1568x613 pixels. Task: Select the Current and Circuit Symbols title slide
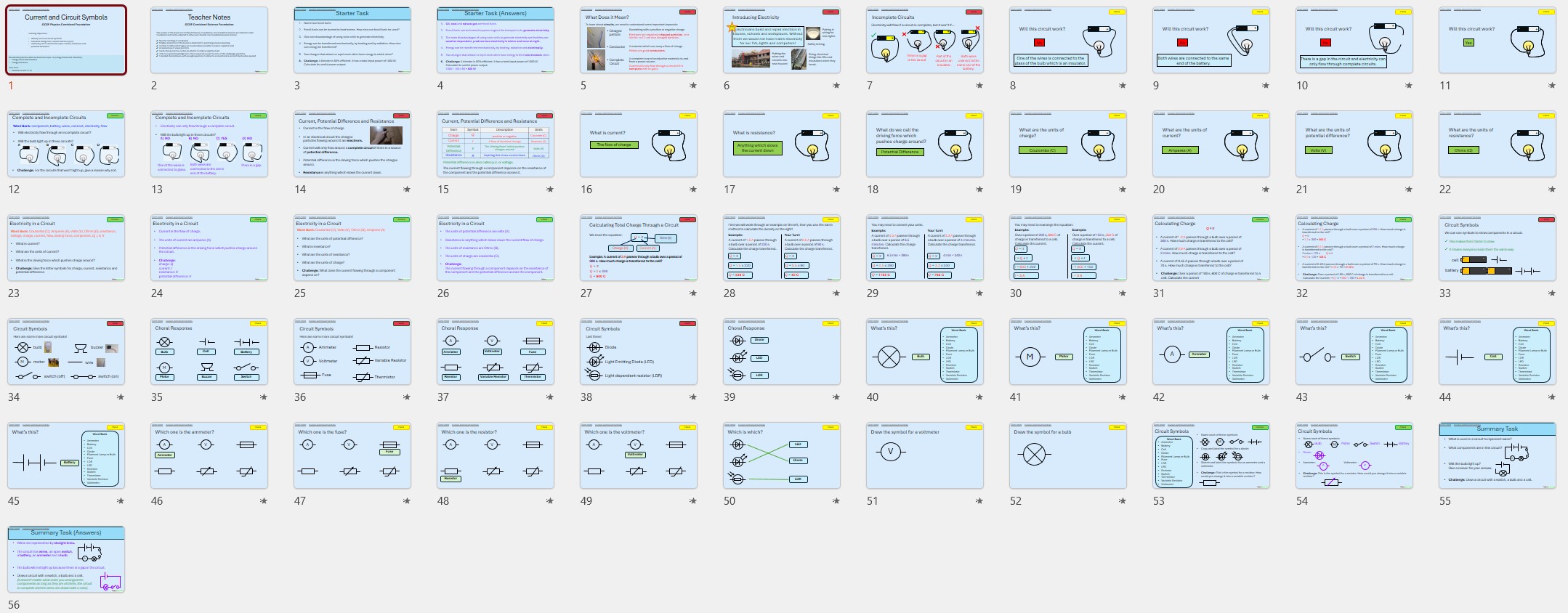[x=66, y=40]
